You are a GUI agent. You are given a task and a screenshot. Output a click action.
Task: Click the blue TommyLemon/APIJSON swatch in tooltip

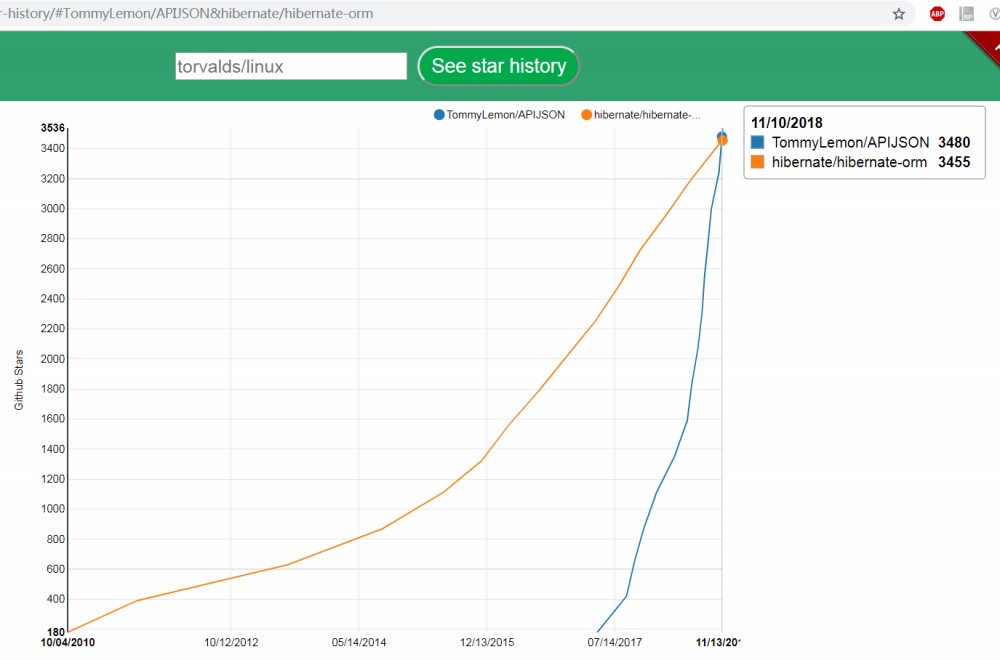point(758,143)
